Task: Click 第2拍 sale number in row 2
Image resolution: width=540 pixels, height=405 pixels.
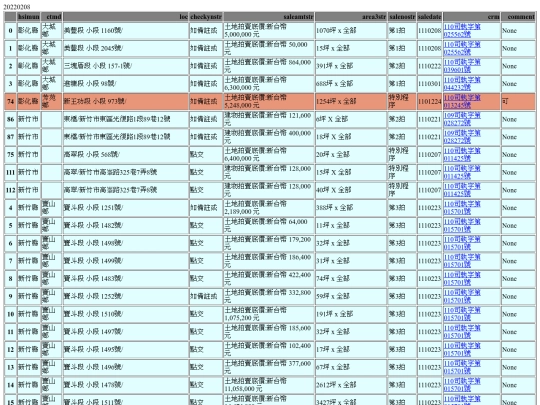Action: pos(402,66)
